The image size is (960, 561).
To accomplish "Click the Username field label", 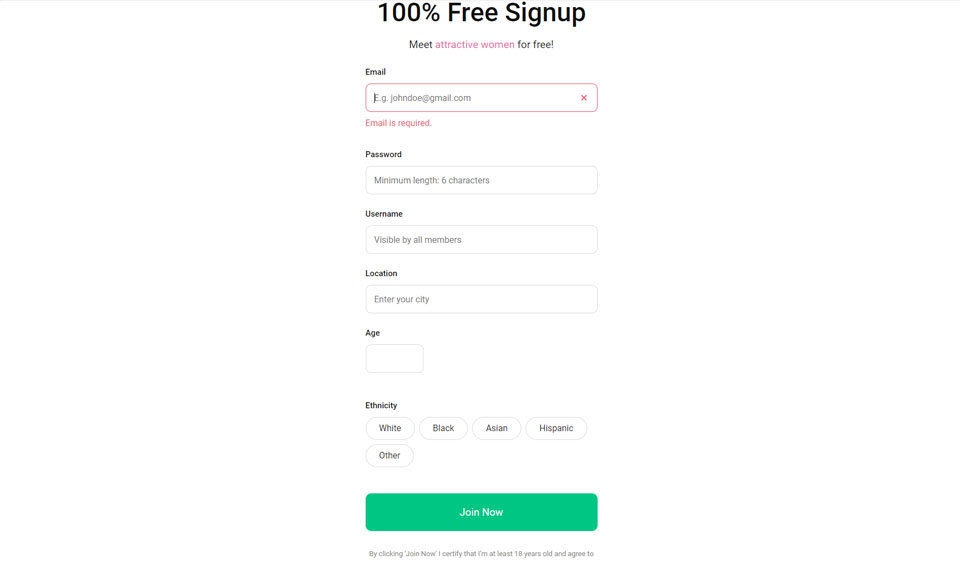I will point(384,214).
